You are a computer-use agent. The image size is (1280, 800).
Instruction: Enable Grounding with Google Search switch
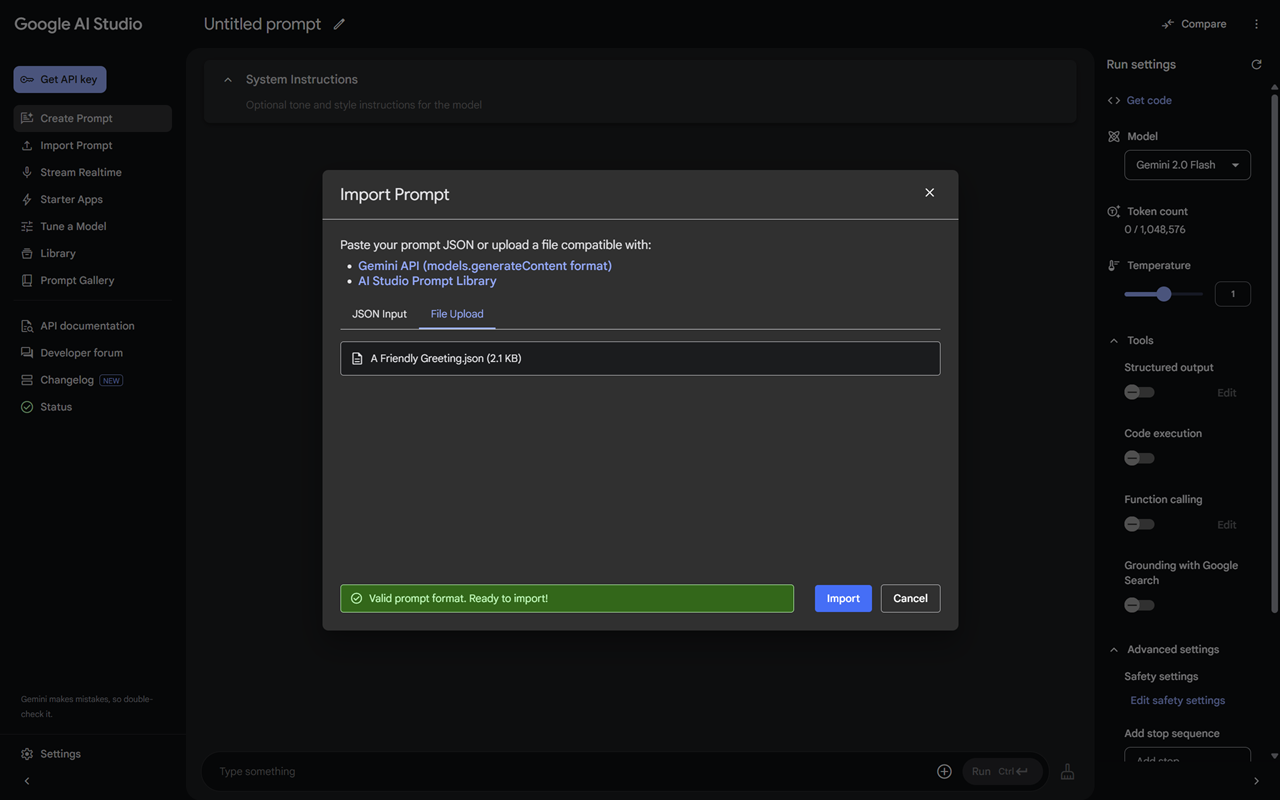[x=1139, y=605]
